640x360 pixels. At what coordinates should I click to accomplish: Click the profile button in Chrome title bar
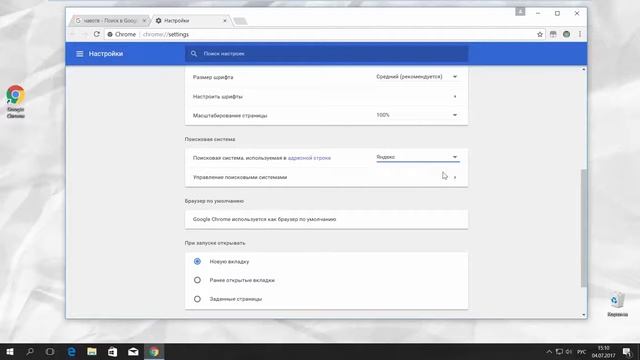520,11
